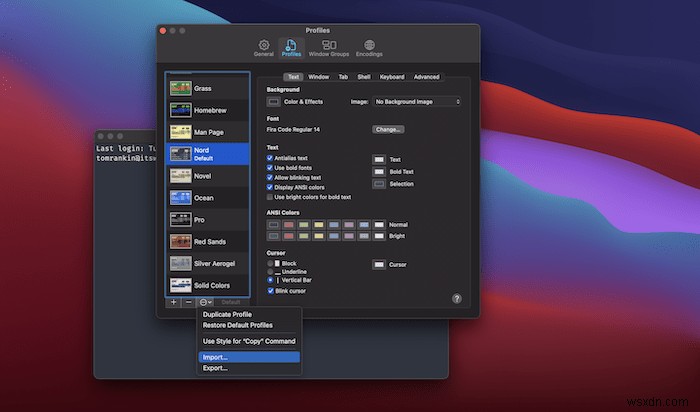Switch to the Keyboard tab
The image size is (700, 412).
(392, 76)
